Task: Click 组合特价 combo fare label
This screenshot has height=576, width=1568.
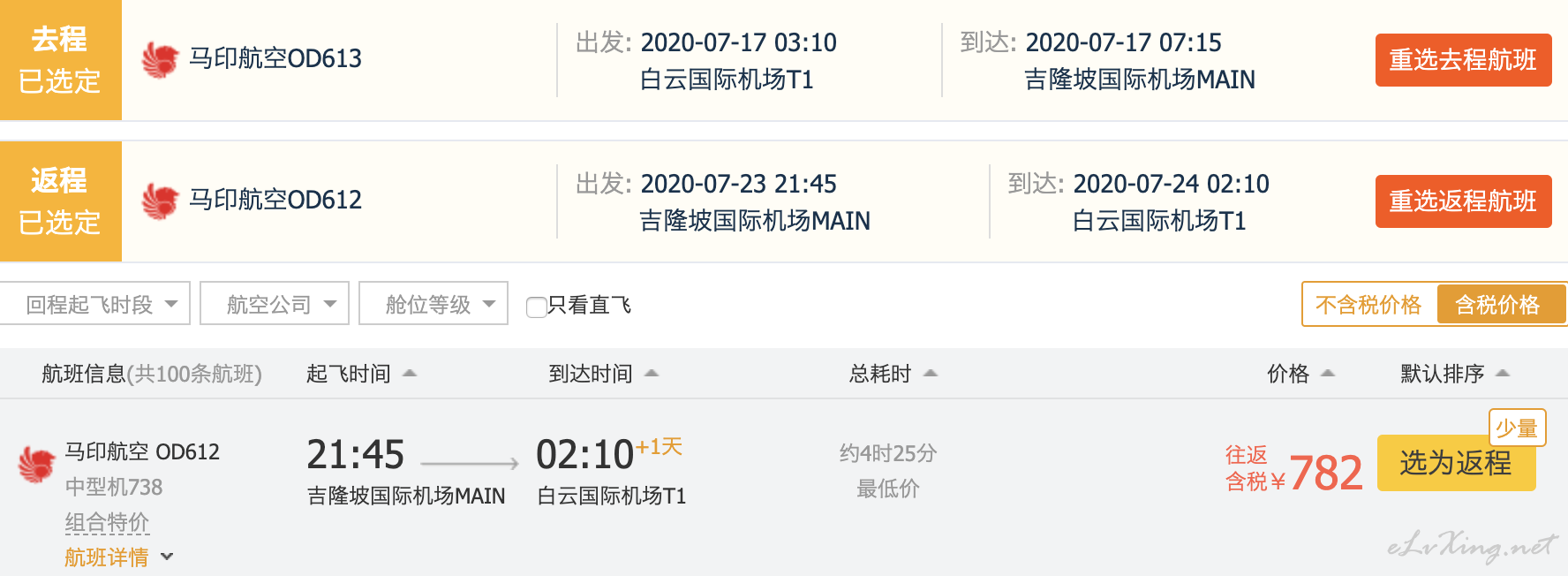Action: 107,522
